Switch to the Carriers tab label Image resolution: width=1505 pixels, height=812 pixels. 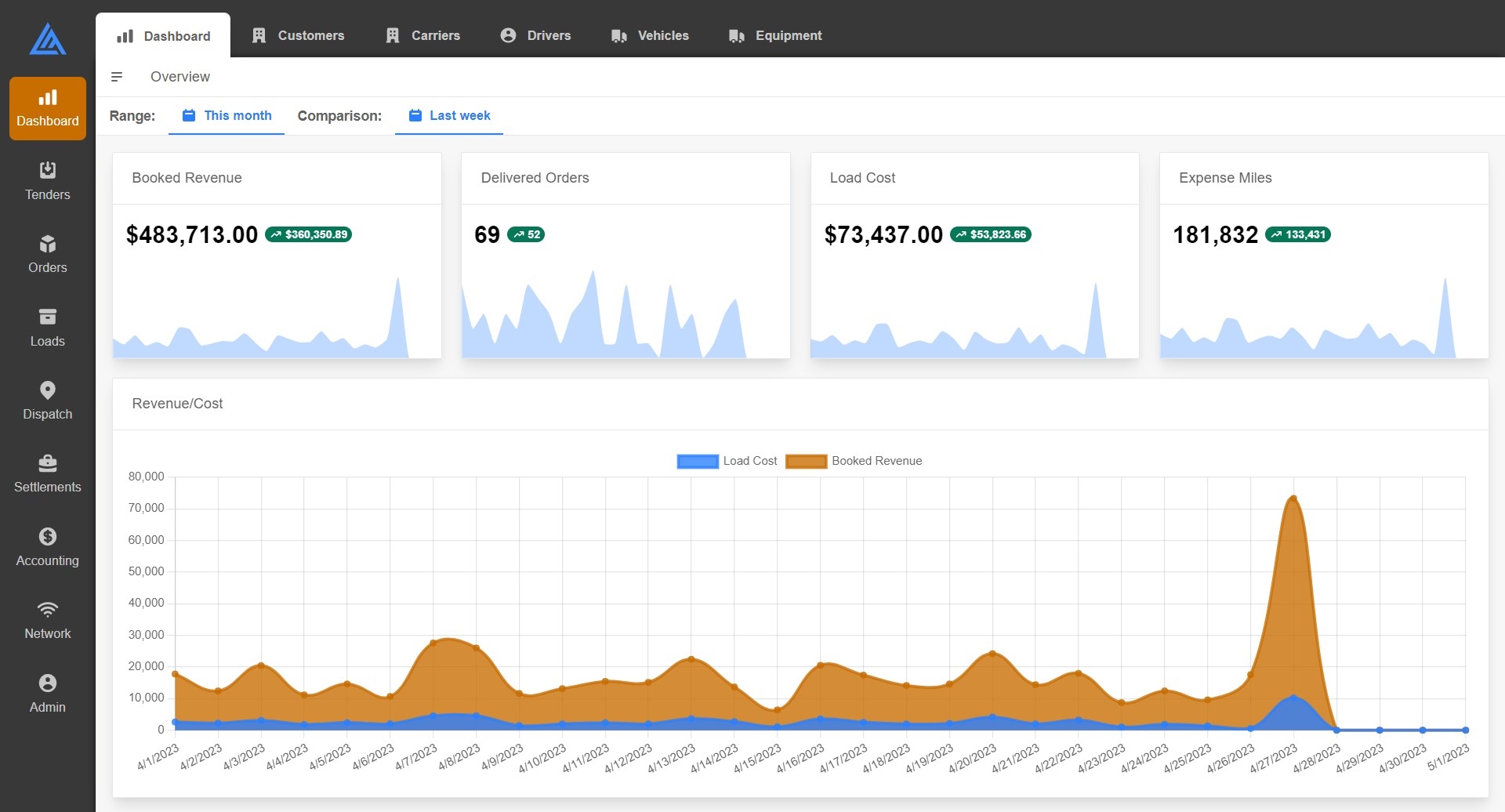(436, 35)
